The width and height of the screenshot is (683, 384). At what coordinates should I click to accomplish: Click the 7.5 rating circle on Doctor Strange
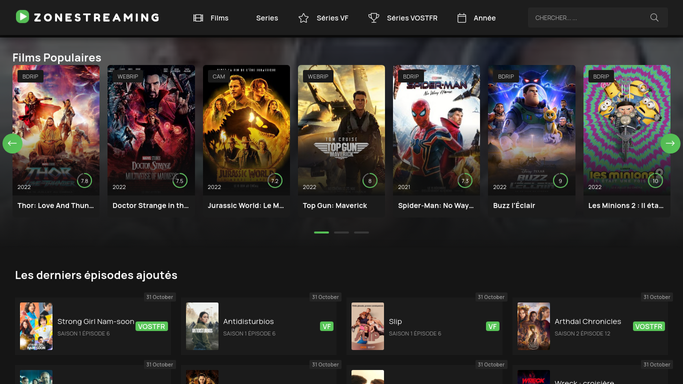179,180
